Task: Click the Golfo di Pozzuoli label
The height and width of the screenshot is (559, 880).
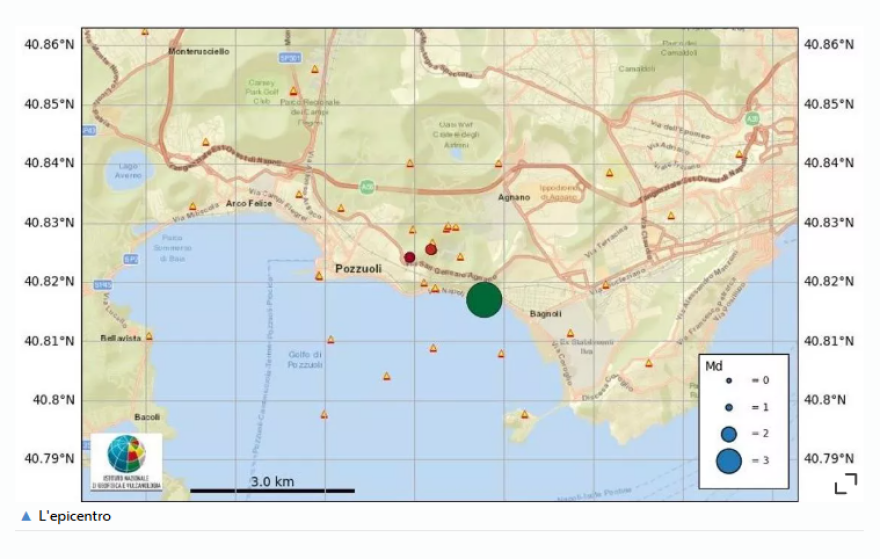Action: pyautogui.click(x=305, y=359)
